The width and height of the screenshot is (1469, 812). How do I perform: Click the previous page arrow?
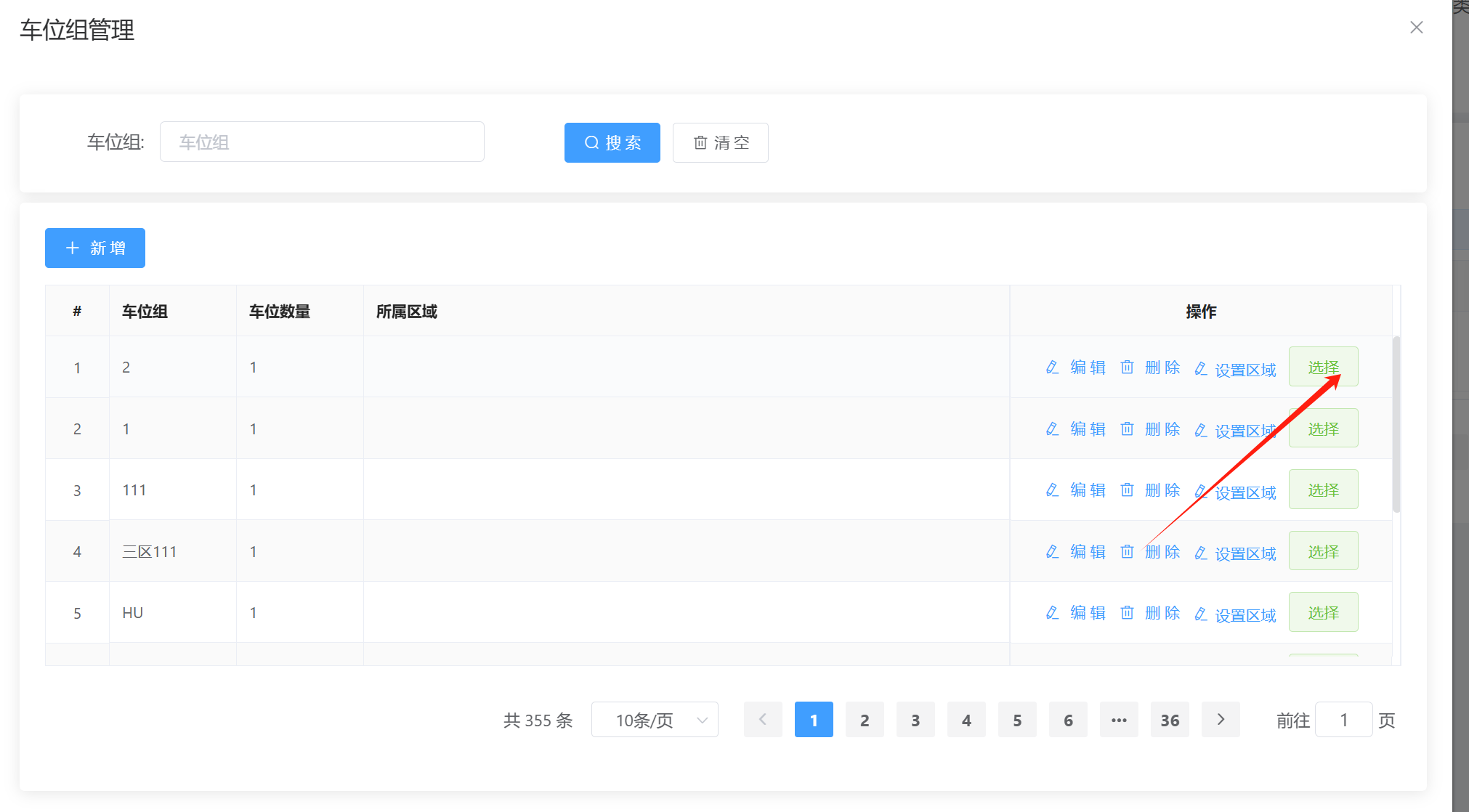tap(763, 720)
